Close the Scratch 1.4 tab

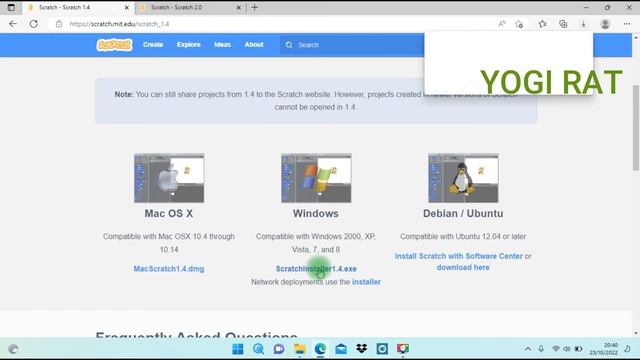click(x=127, y=7)
